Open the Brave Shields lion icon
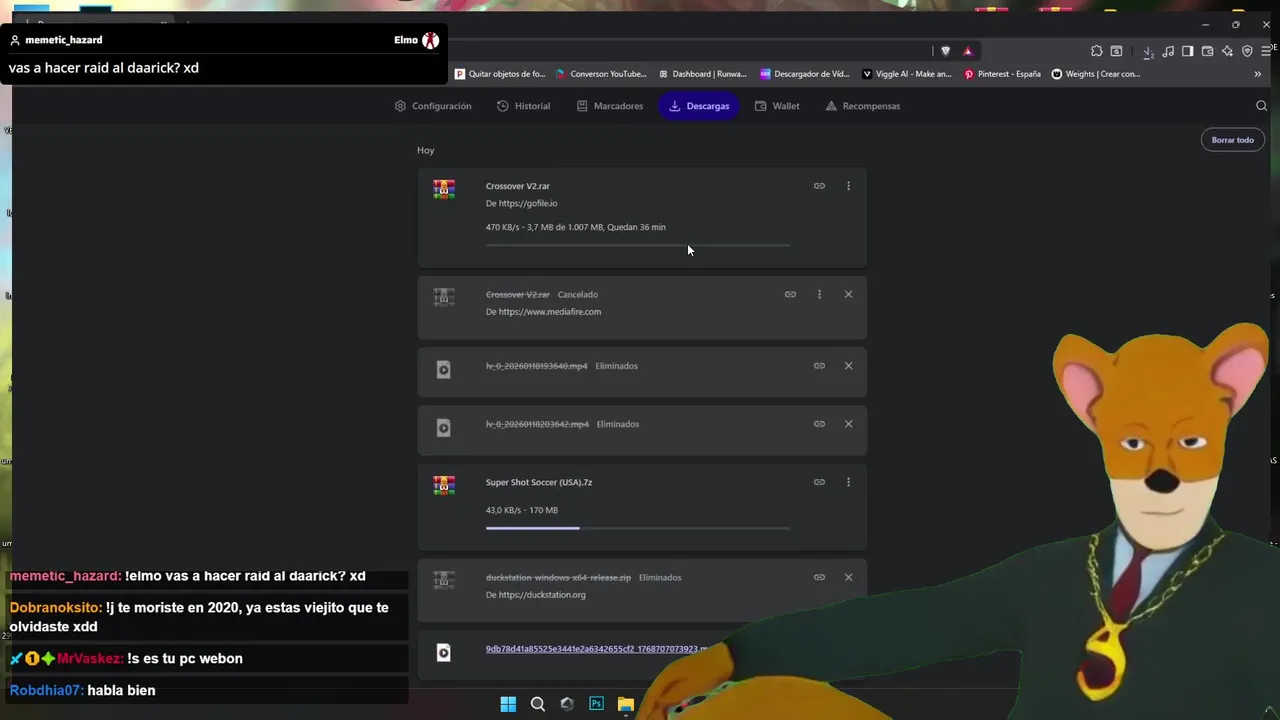The height and width of the screenshot is (720, 1280). pos(945,51)
